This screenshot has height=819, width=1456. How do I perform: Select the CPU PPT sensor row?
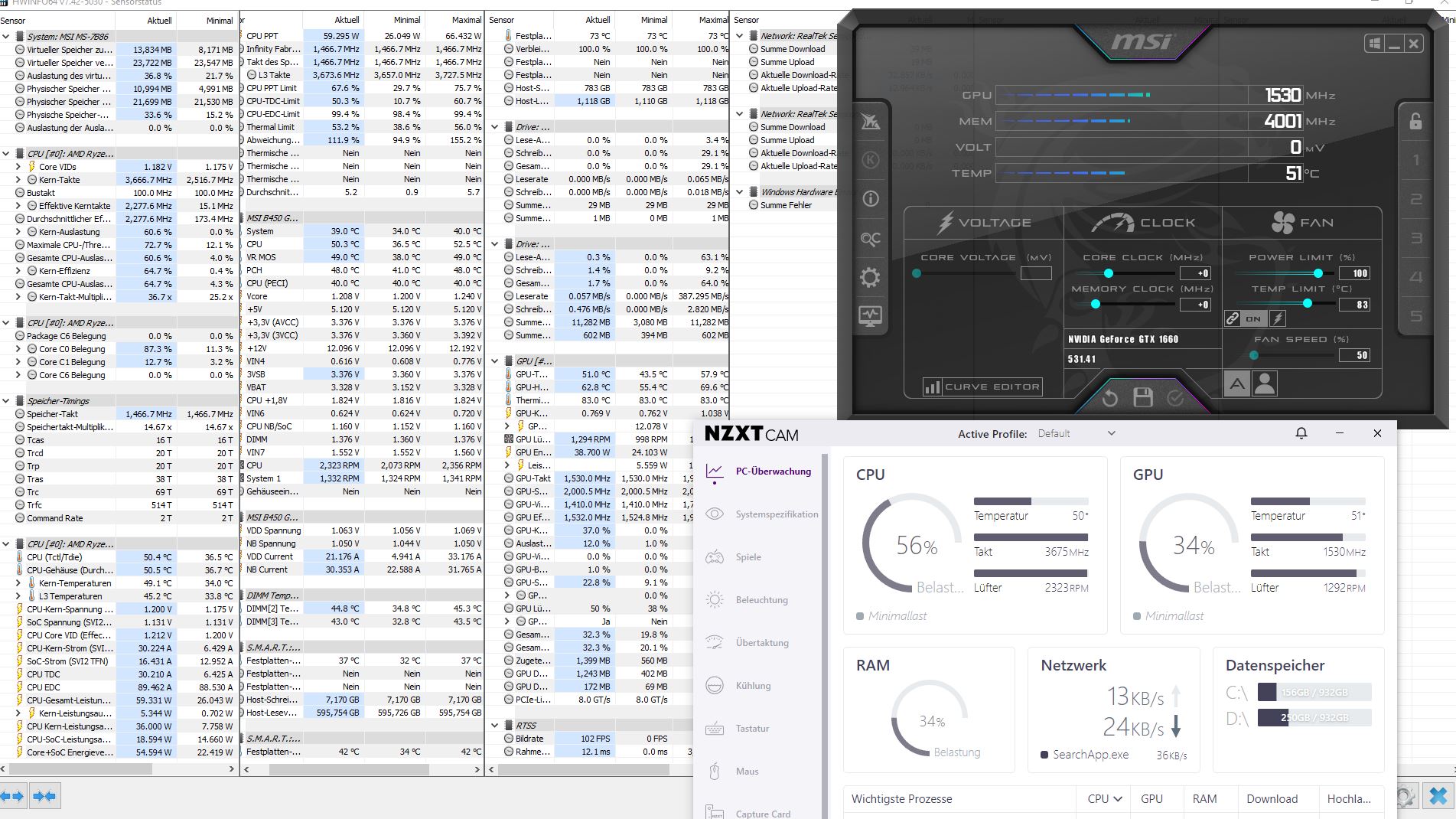pos(363,36)
